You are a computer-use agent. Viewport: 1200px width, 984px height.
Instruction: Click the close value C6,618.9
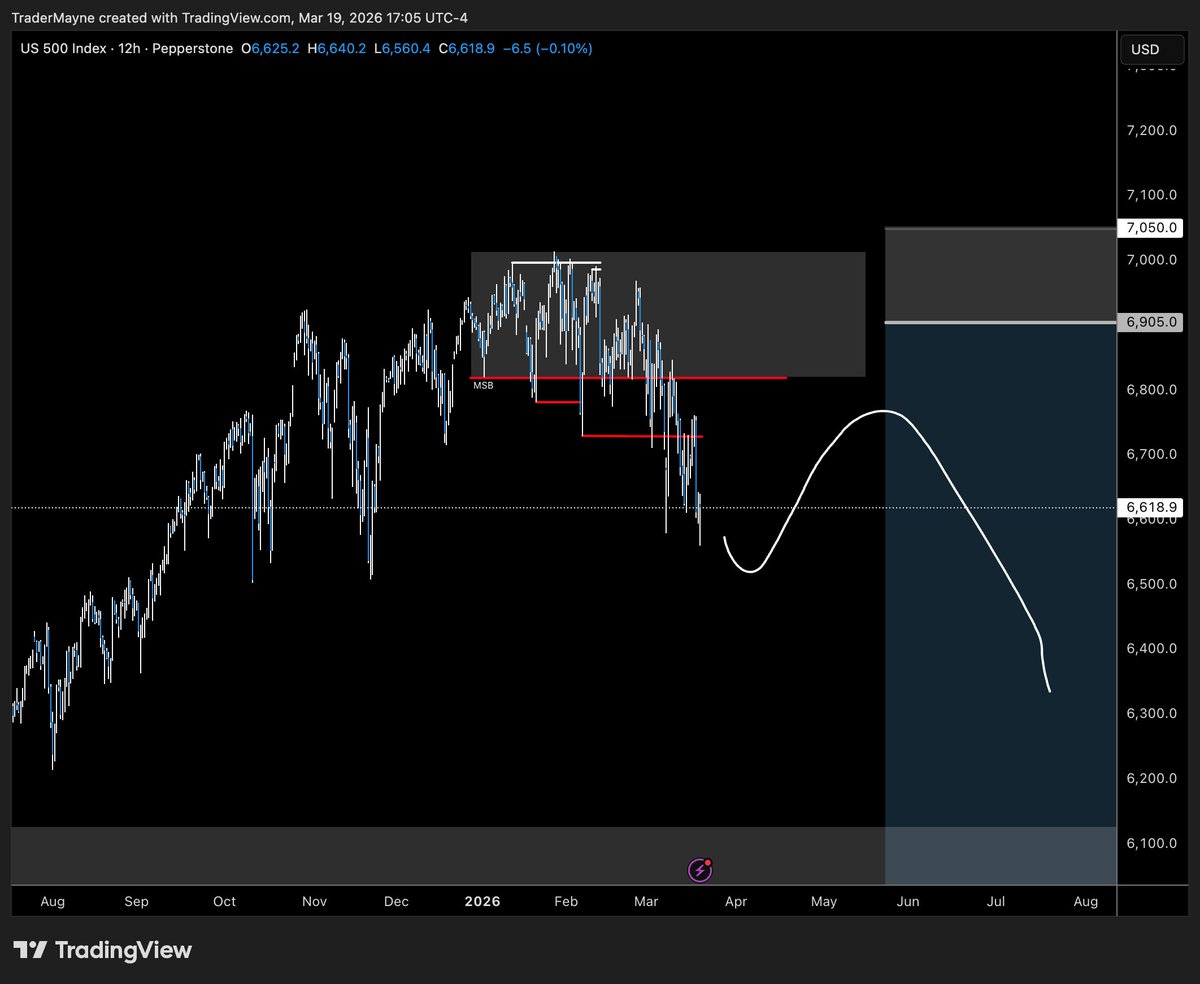point(469,48)
